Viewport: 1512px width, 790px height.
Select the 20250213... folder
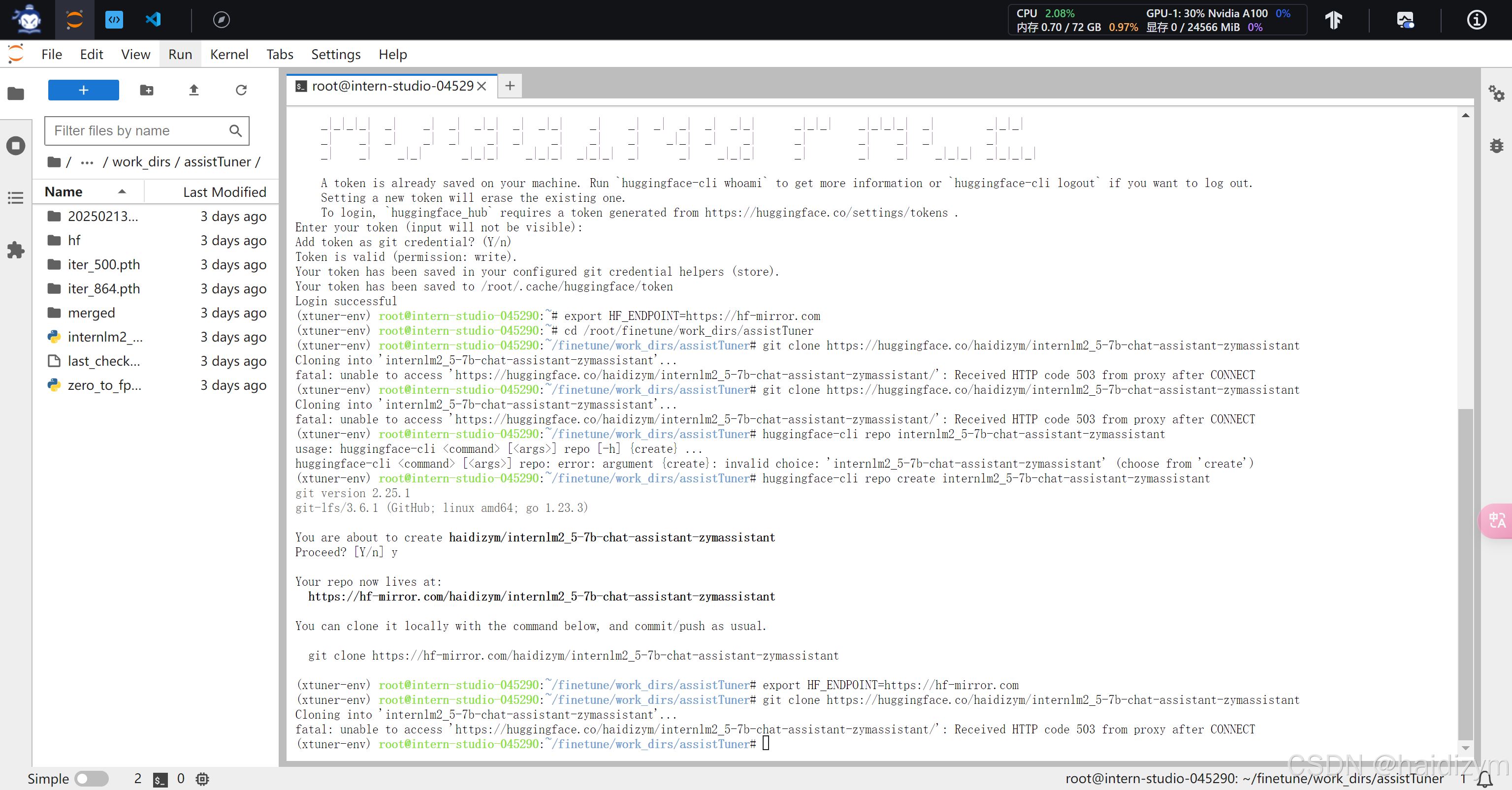point(156,217)
